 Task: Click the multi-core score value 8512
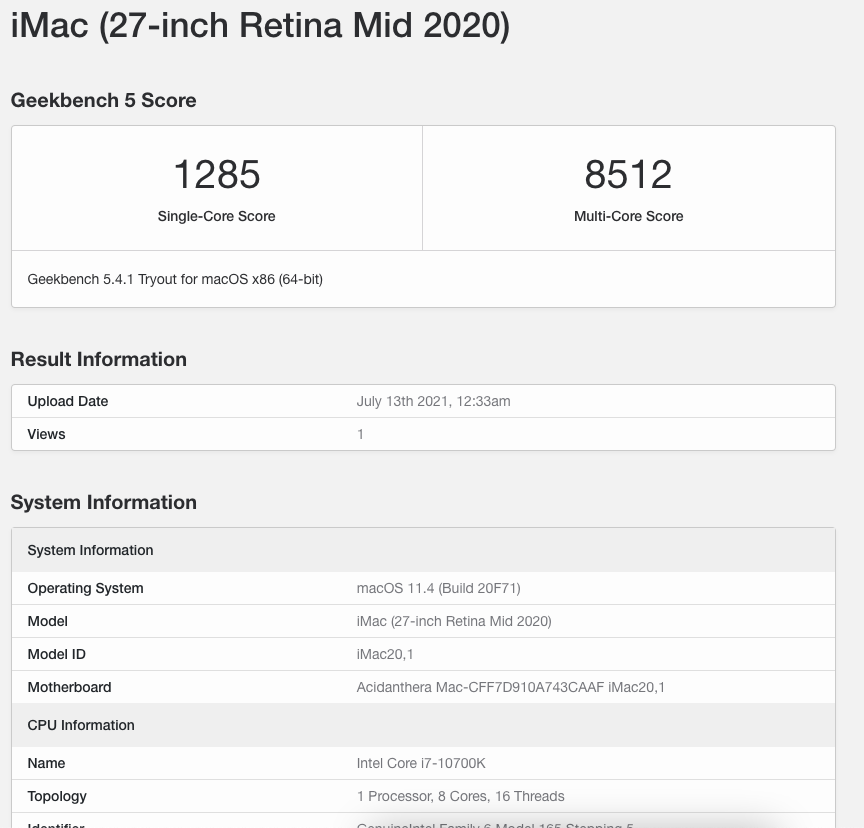[628, 174]
